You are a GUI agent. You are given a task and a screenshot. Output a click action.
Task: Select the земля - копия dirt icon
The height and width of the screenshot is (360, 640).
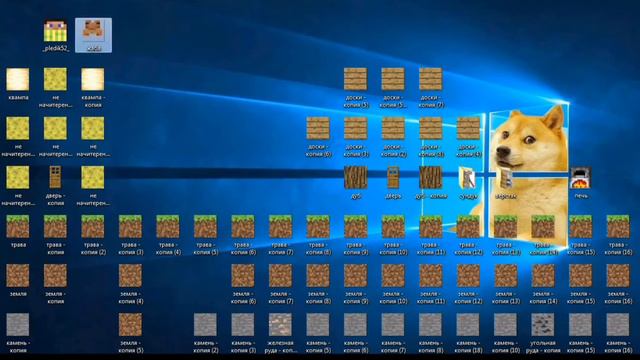tap(55, 275)
